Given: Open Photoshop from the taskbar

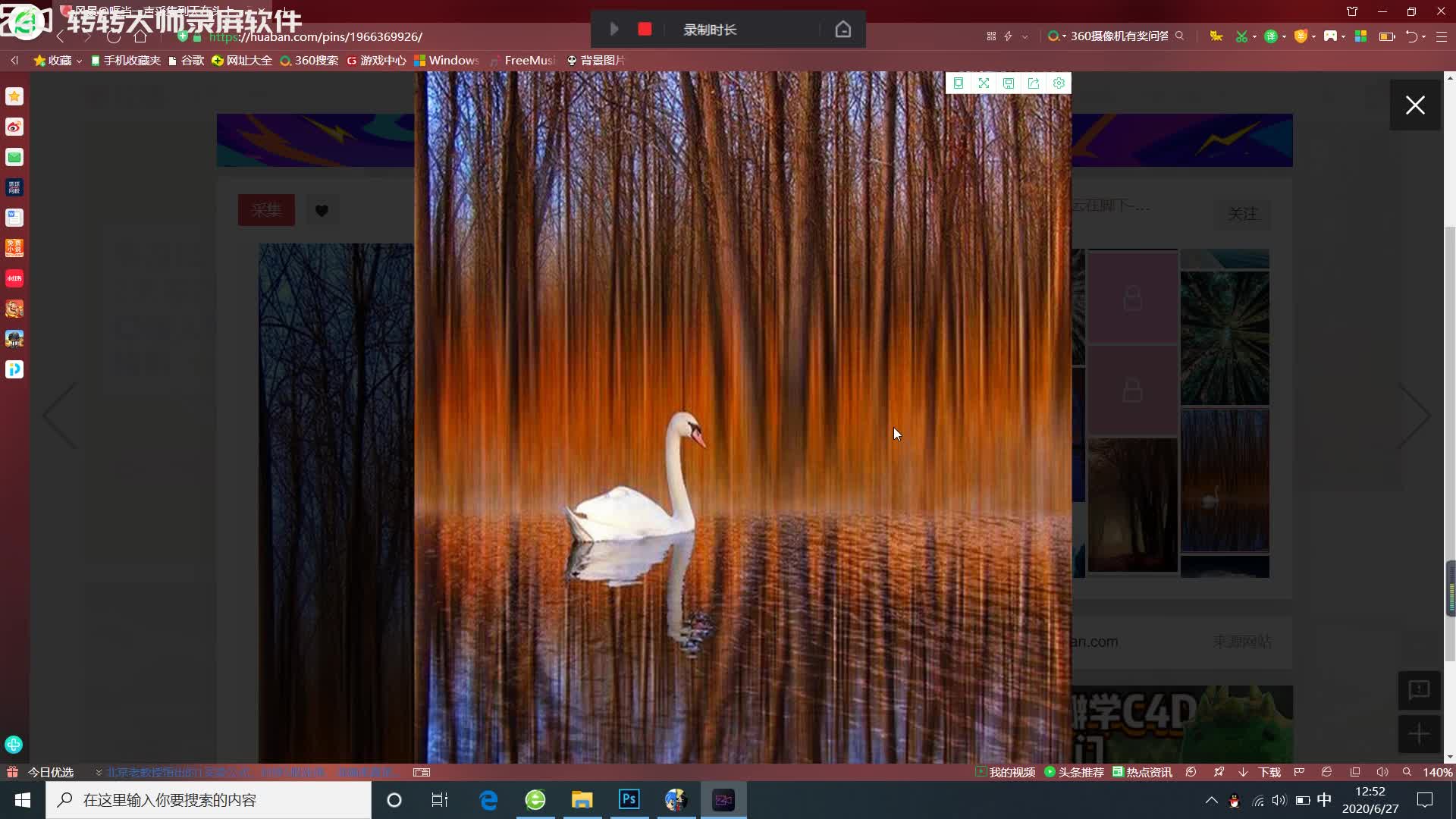Looking at the screenshot, I should (629, 800).
